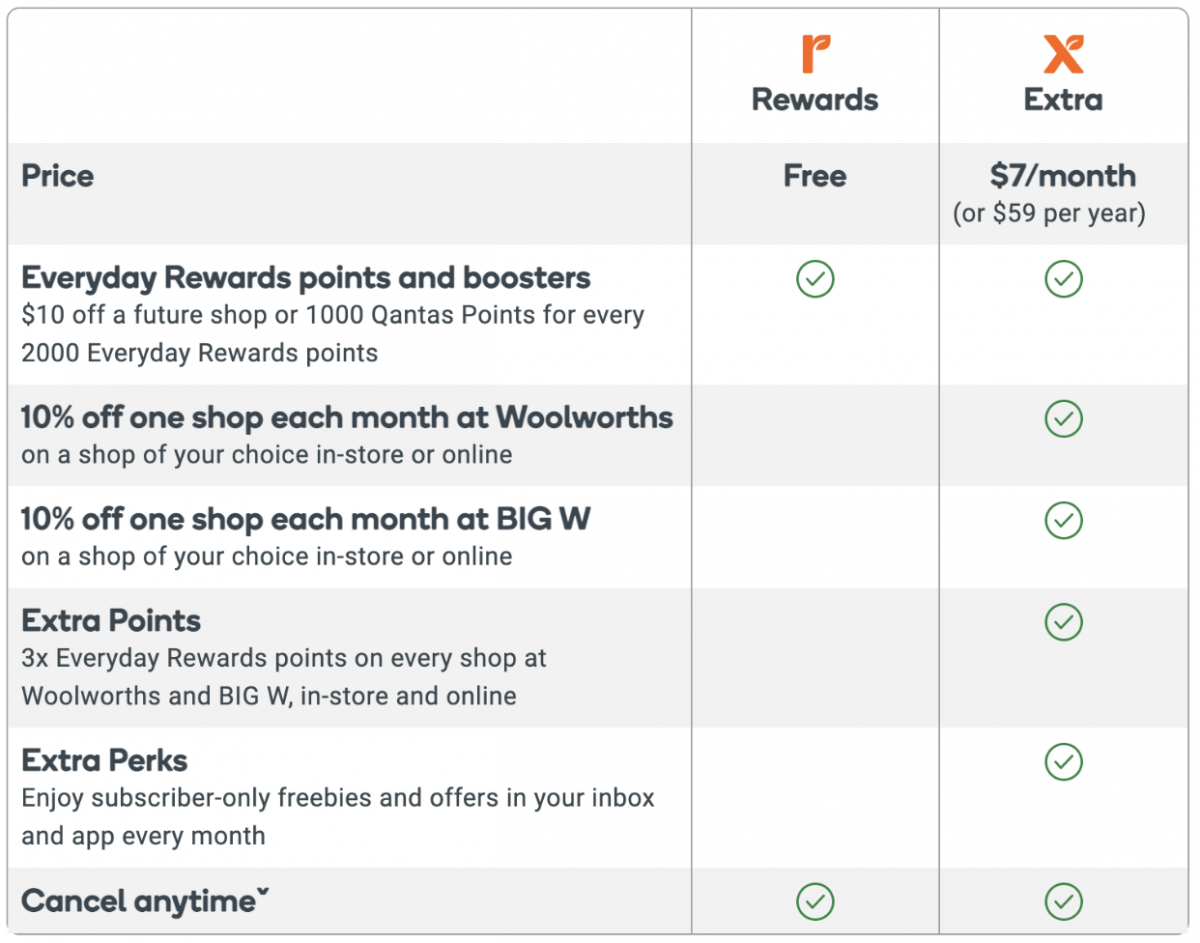Screen dimensions: 1200x943
Task: Click Extra checkmark for BIG W 10% off
Action: (1063, 520)
